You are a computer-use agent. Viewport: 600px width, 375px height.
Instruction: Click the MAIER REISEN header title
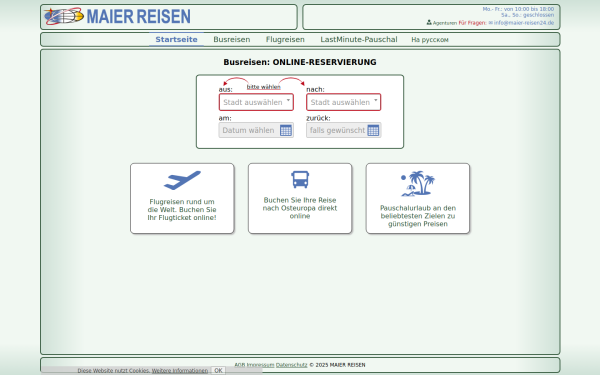click(139, 16)
